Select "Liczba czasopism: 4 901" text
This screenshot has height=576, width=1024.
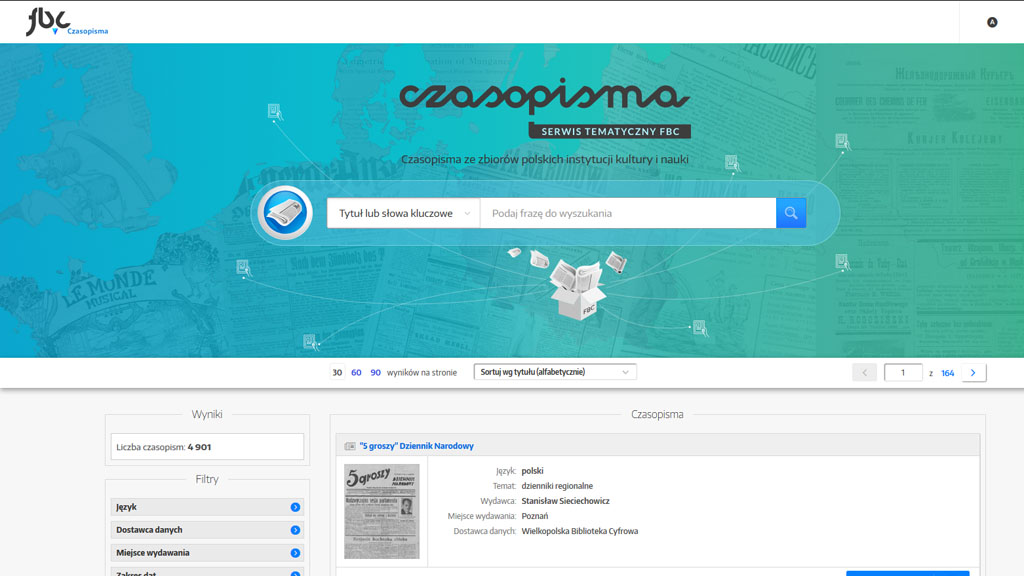pos(163,447)
